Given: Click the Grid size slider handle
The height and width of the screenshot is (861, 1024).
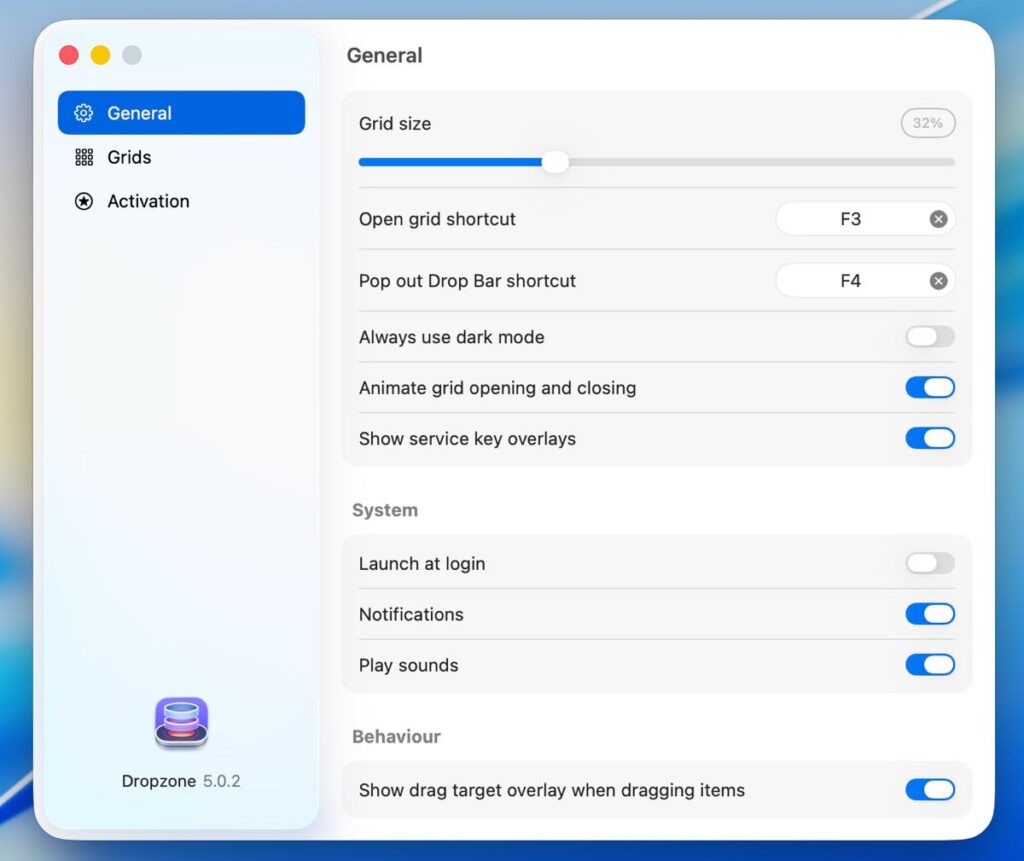Looking at the screenshot, I should (x=555, y=162).
